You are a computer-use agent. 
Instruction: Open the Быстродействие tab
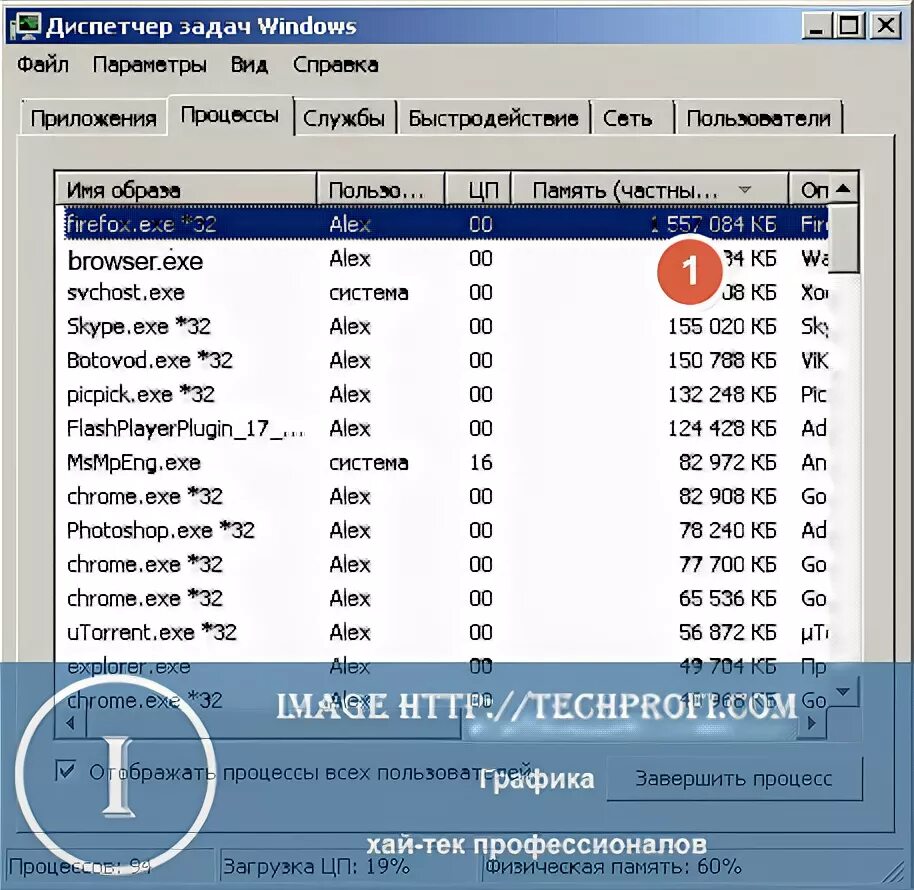(x=493, y=118)
